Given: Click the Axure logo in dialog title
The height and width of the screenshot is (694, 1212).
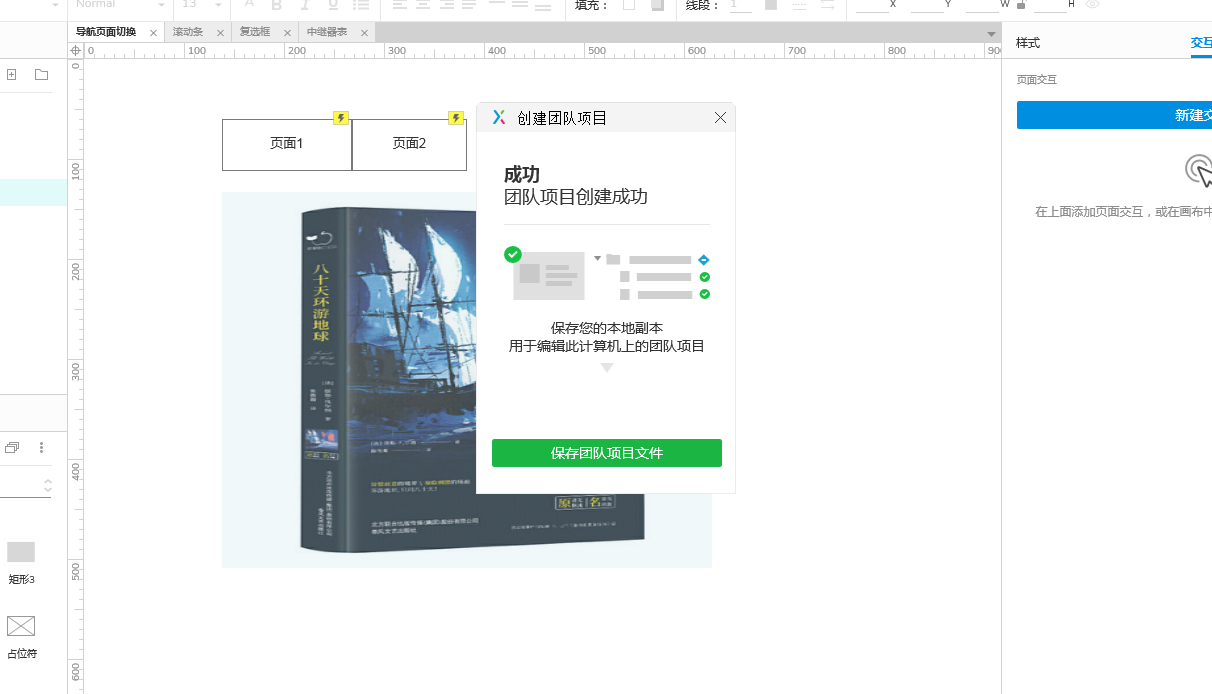Looking at the screenshot, I should 499,118.
